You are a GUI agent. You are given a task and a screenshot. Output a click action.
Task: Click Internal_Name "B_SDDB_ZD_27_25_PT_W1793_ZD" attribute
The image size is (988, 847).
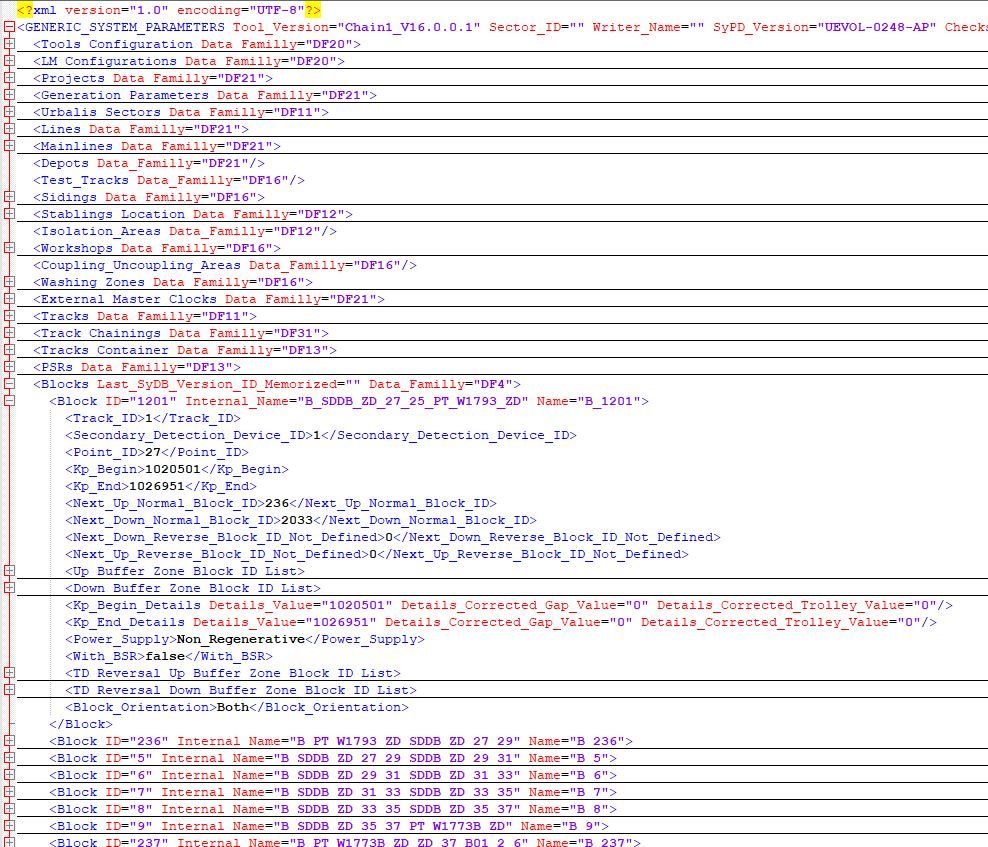click(357, 401)
